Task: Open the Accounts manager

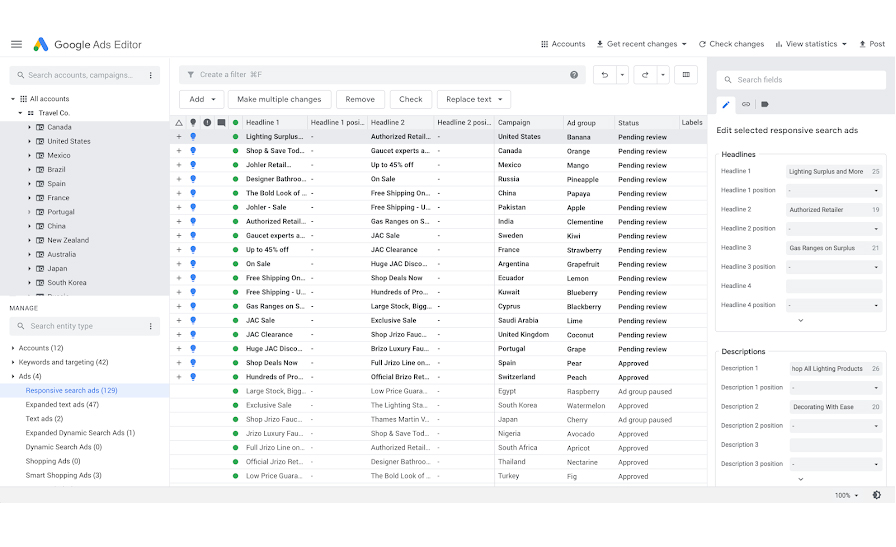Action: pyautogui.click(x=563, y=44)
